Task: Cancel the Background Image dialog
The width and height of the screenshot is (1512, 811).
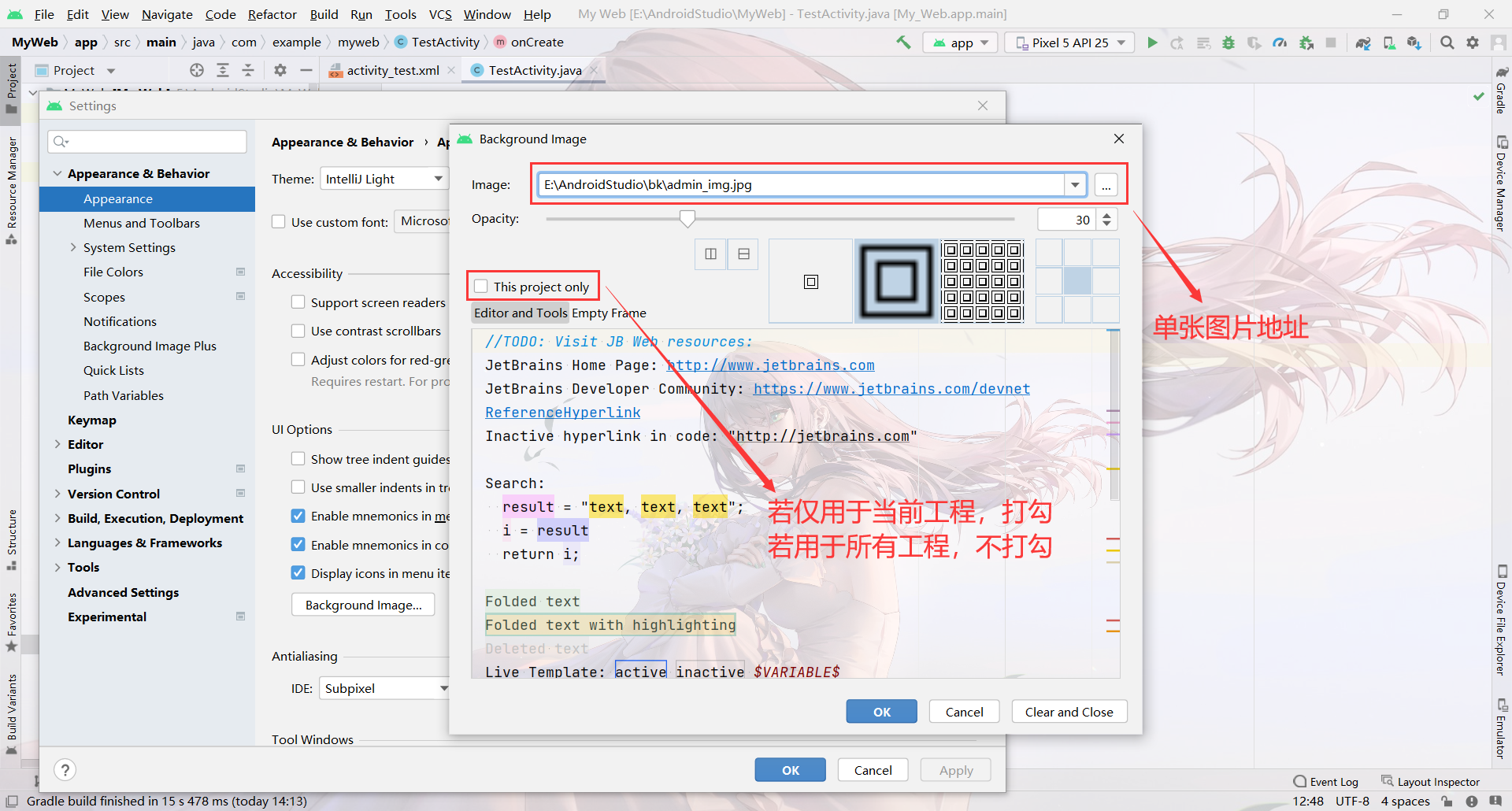Action: click(x=964, y=712)
